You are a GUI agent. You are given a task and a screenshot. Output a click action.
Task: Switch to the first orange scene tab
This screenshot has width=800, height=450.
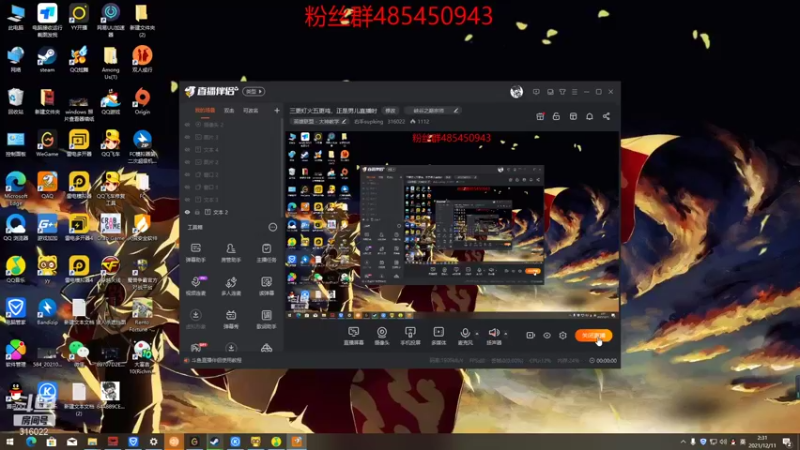click(205, 110)
